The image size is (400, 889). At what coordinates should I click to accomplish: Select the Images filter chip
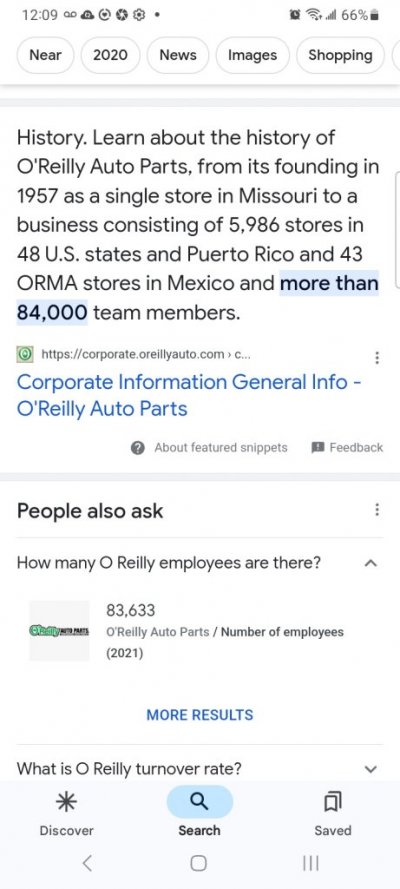253,55
